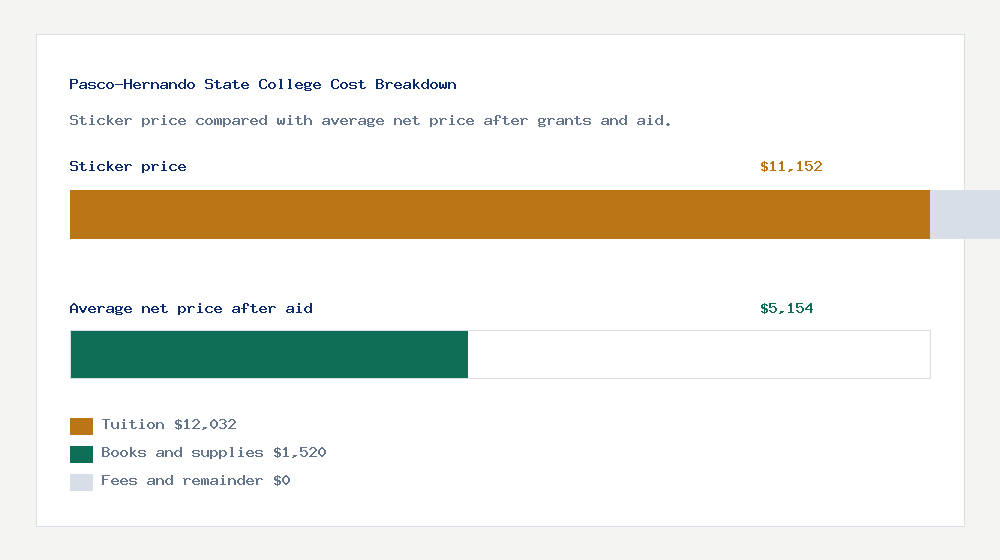Click the "Tuition" legend label

[x=133, y=425]
